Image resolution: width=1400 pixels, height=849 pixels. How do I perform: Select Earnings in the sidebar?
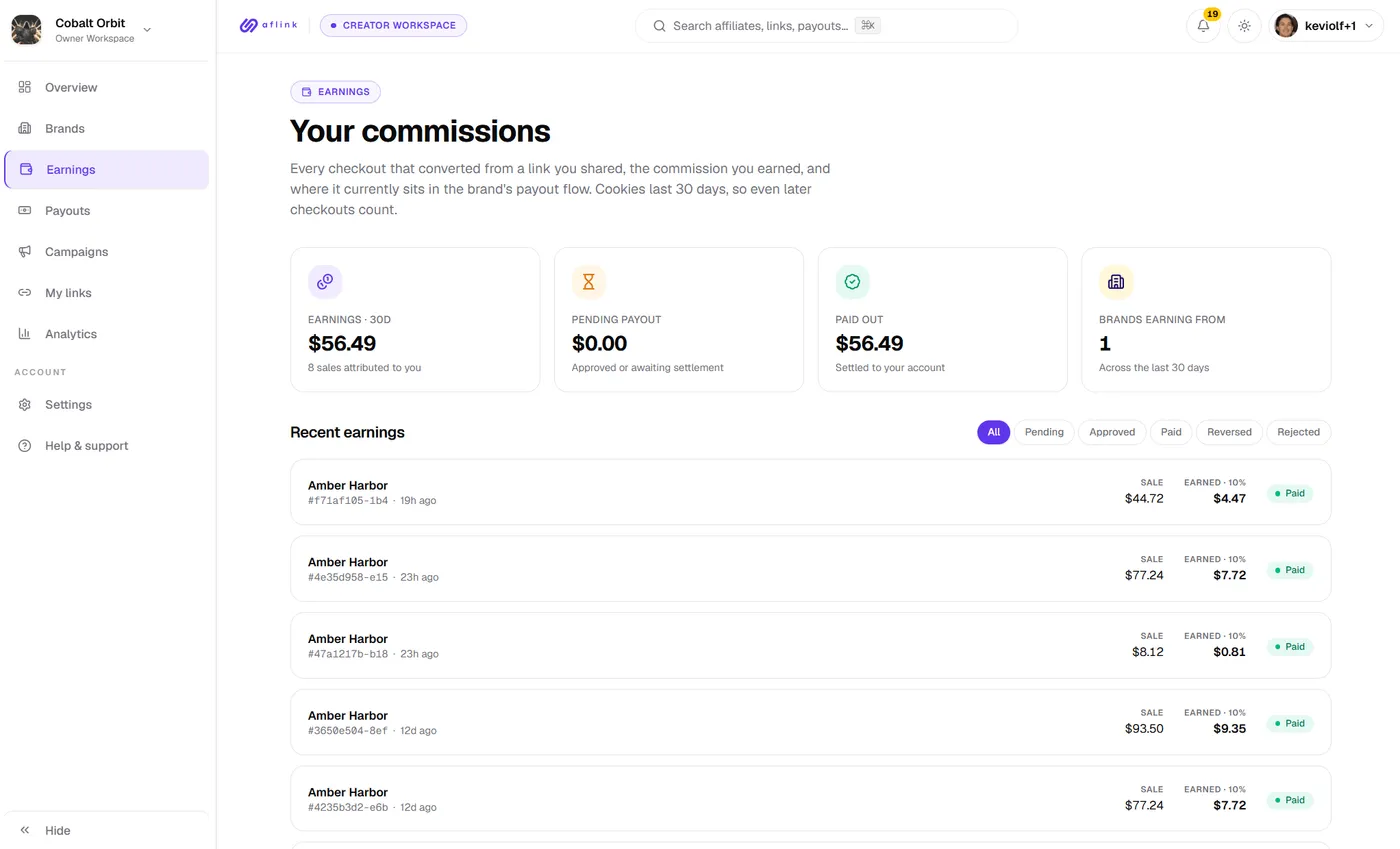click(x=107, y=170)
